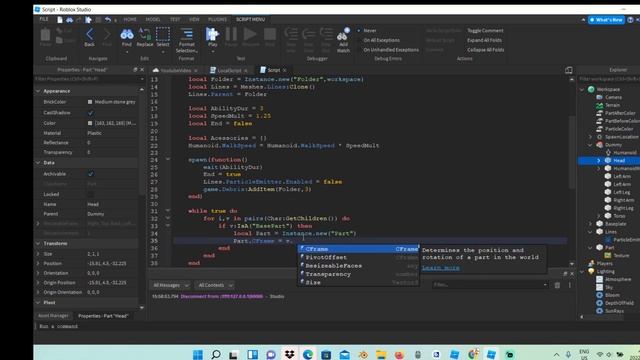Switch to the Script editor tab
The width and height of the screenshot is (640, 360).
pos(273,70)
